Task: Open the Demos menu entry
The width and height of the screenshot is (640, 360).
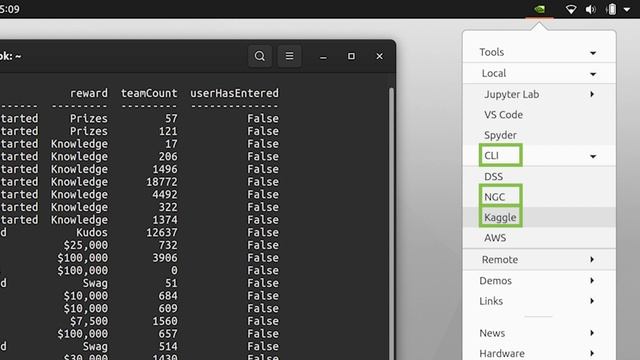Action: 539,280
